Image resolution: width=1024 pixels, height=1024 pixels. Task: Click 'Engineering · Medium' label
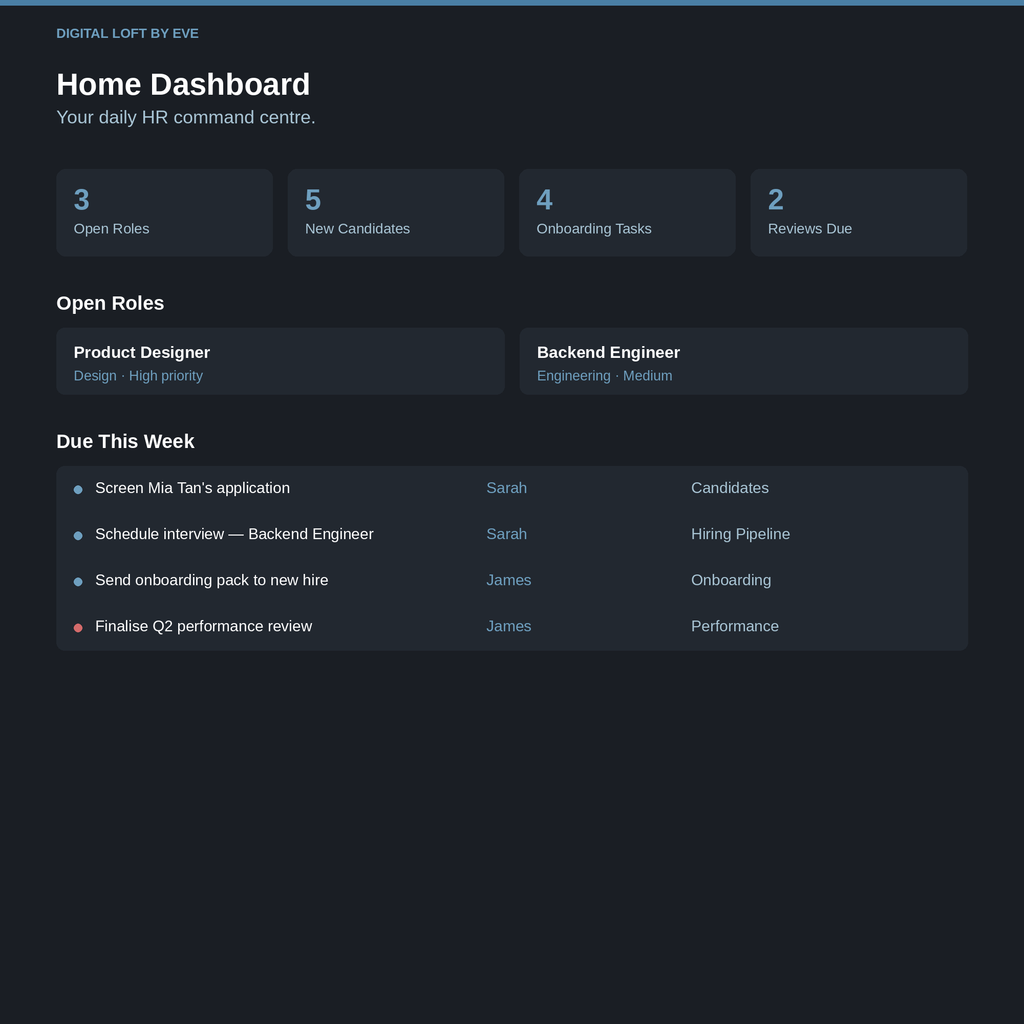tap(604, 376)
